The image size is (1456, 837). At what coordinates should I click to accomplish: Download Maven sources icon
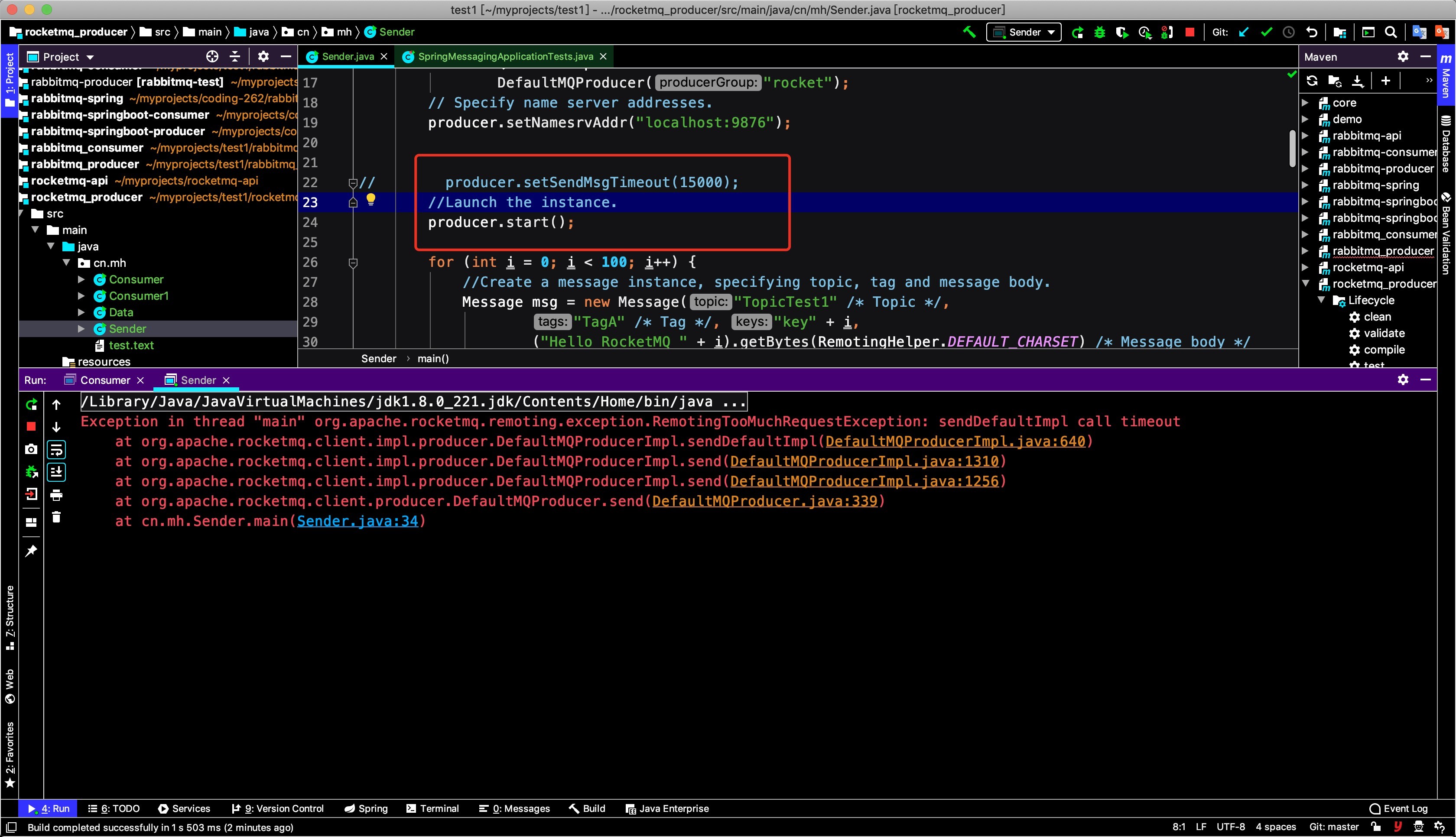point(1357,81)
